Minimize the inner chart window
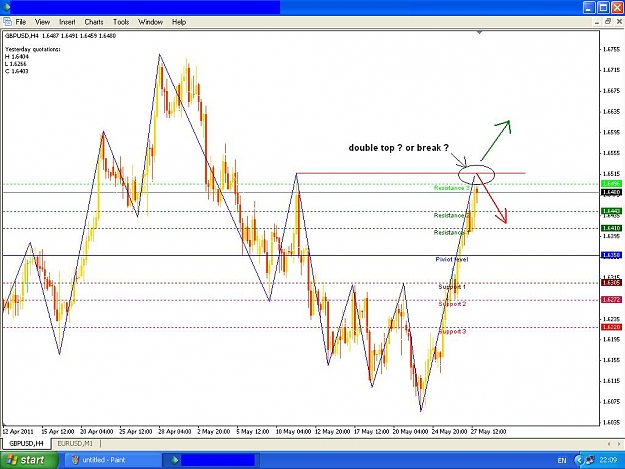The image size is (625, 469). coord(597,22)
